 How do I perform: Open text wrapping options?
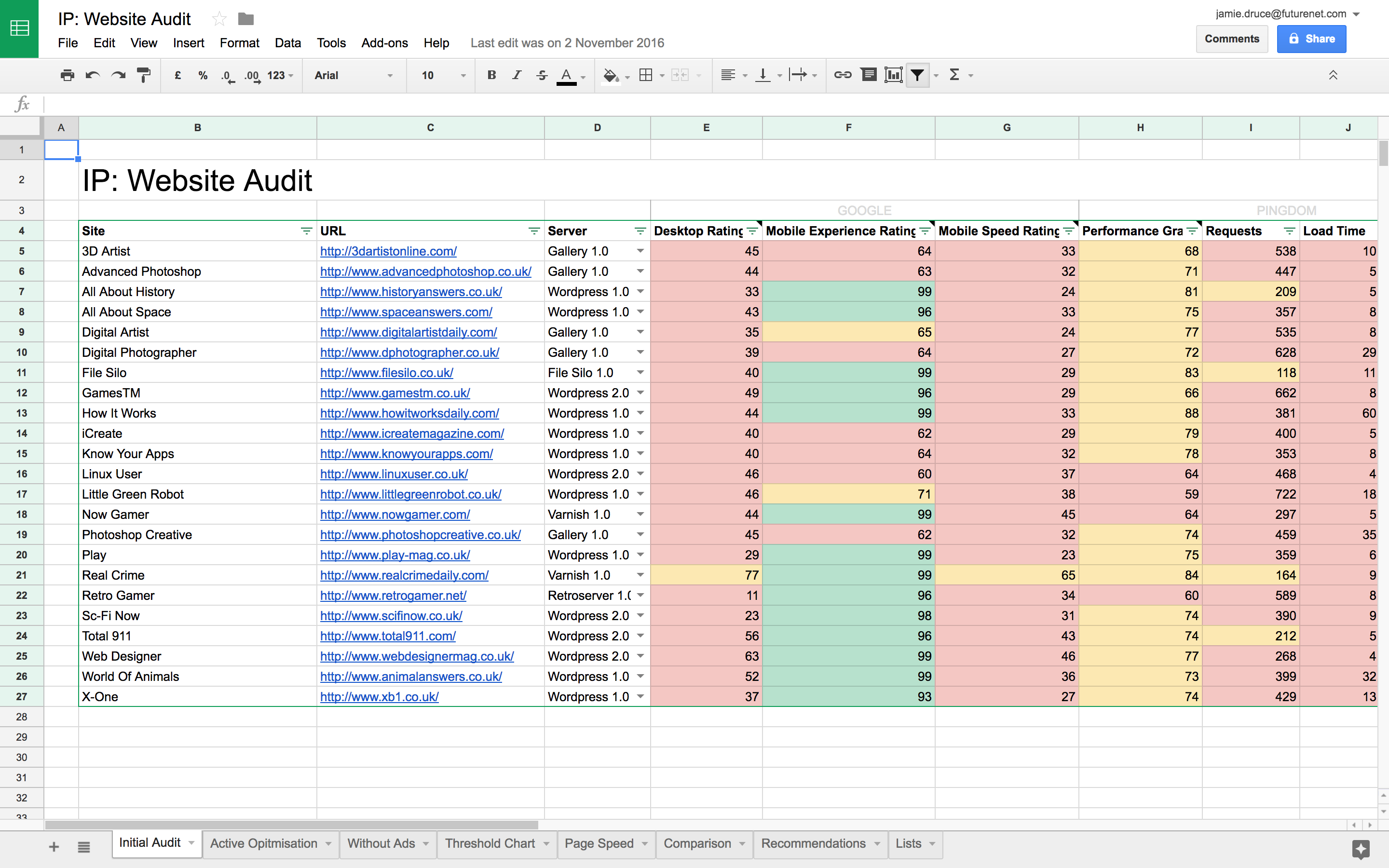pos(798,75)
